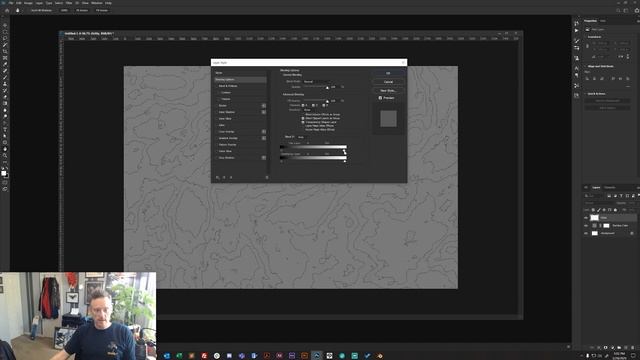Click the plus button beside Color Overlay
Screen dimensions: 640x360
[x=264, y=132]
